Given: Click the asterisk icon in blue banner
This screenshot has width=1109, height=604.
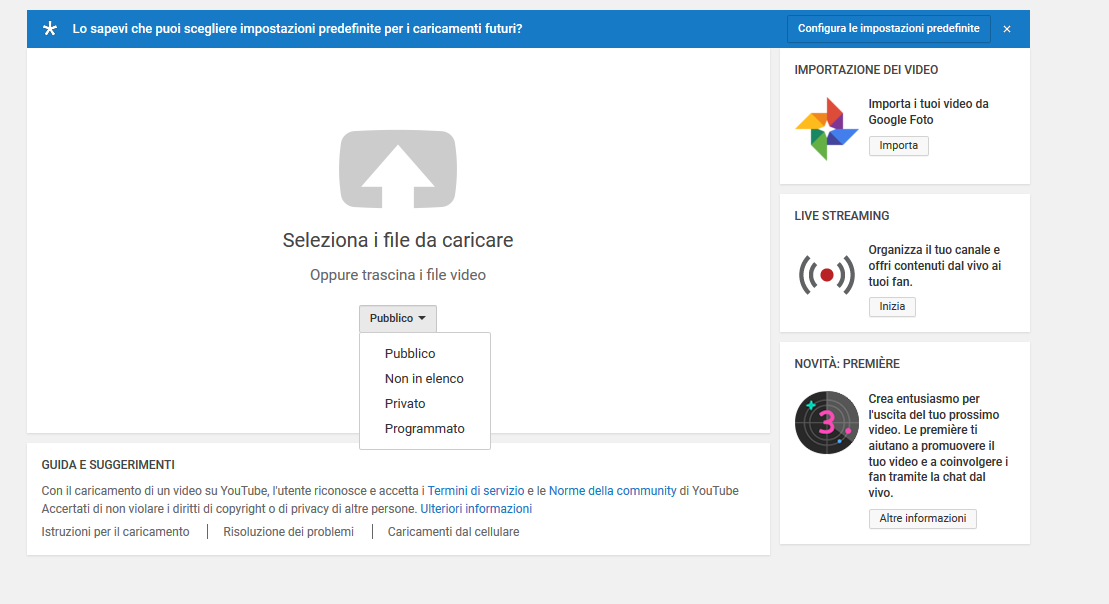Looking at the screenshot, I should [x=50, y=29].
